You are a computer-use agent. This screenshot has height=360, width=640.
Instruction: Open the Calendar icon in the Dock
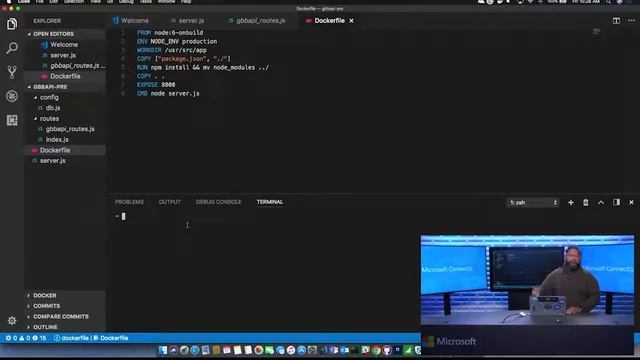coord(227,350)
